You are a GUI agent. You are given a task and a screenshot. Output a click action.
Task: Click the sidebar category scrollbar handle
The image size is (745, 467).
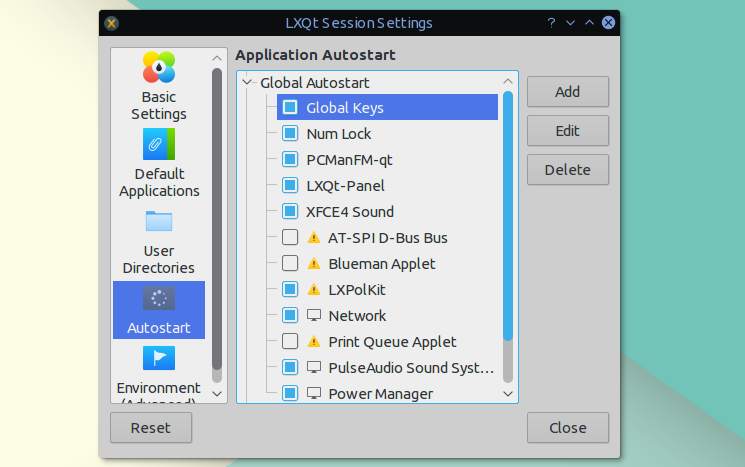[217, 219]
